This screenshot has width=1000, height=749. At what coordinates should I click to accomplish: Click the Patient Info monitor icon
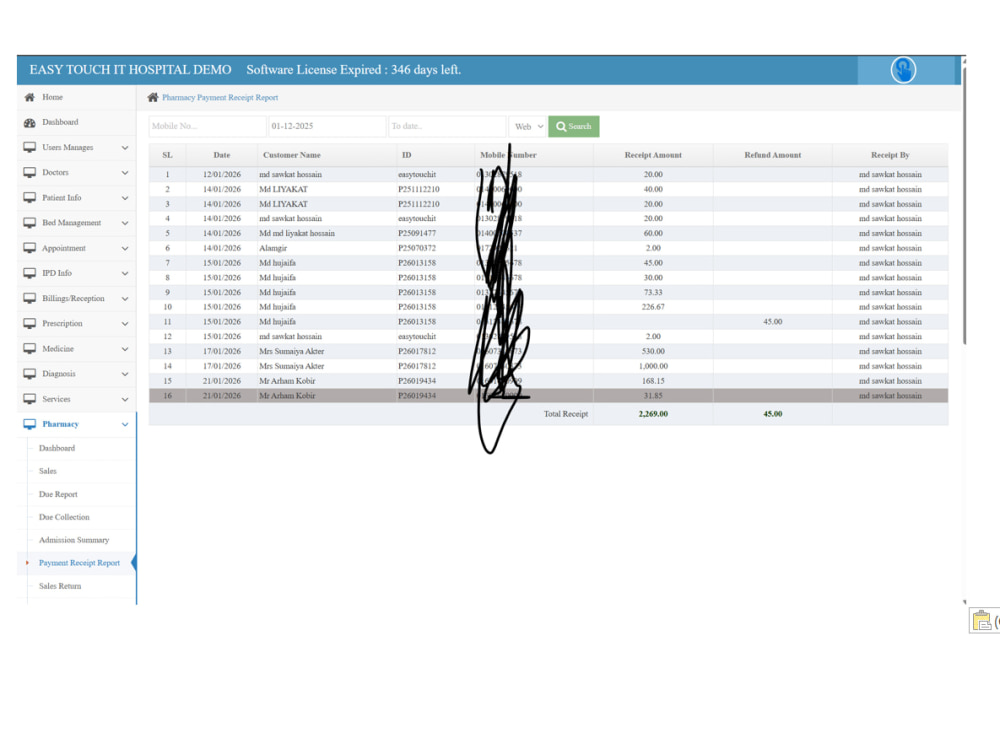point(29,198)
